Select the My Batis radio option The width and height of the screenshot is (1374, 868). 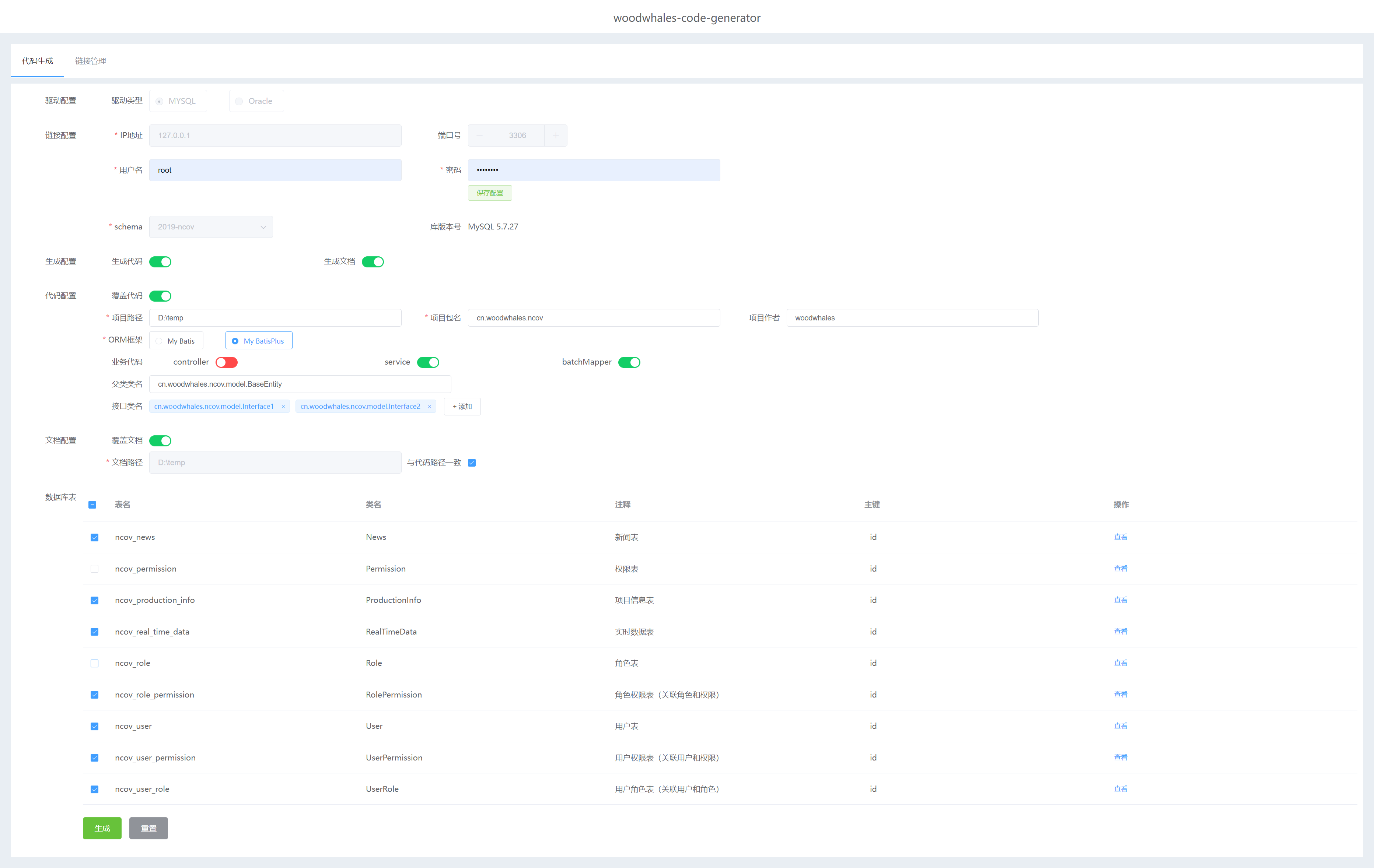coord(176,341)
